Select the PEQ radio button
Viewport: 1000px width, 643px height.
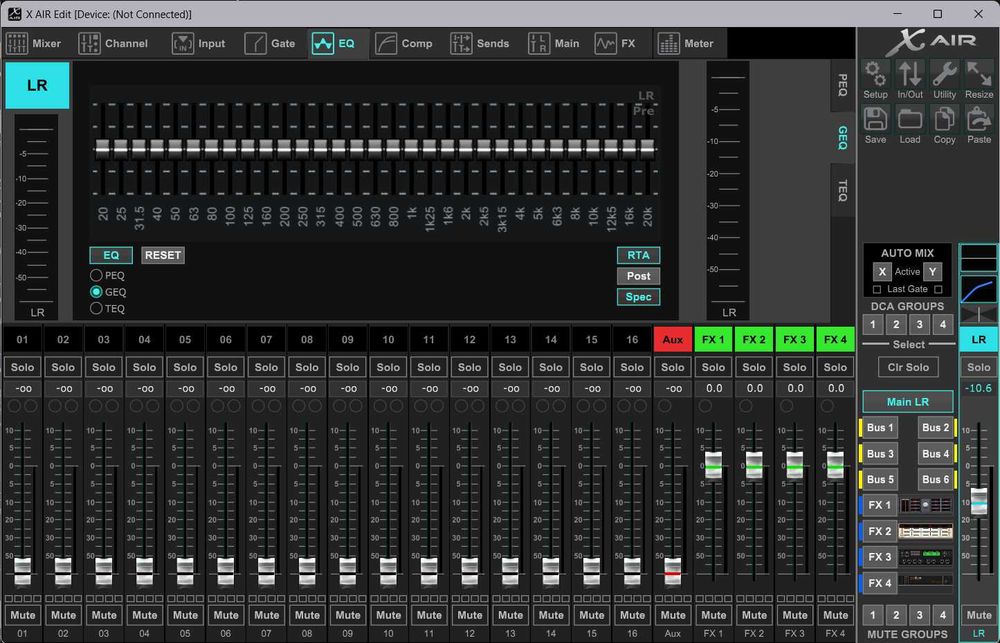pyautogui.click(x=97, y=275)
